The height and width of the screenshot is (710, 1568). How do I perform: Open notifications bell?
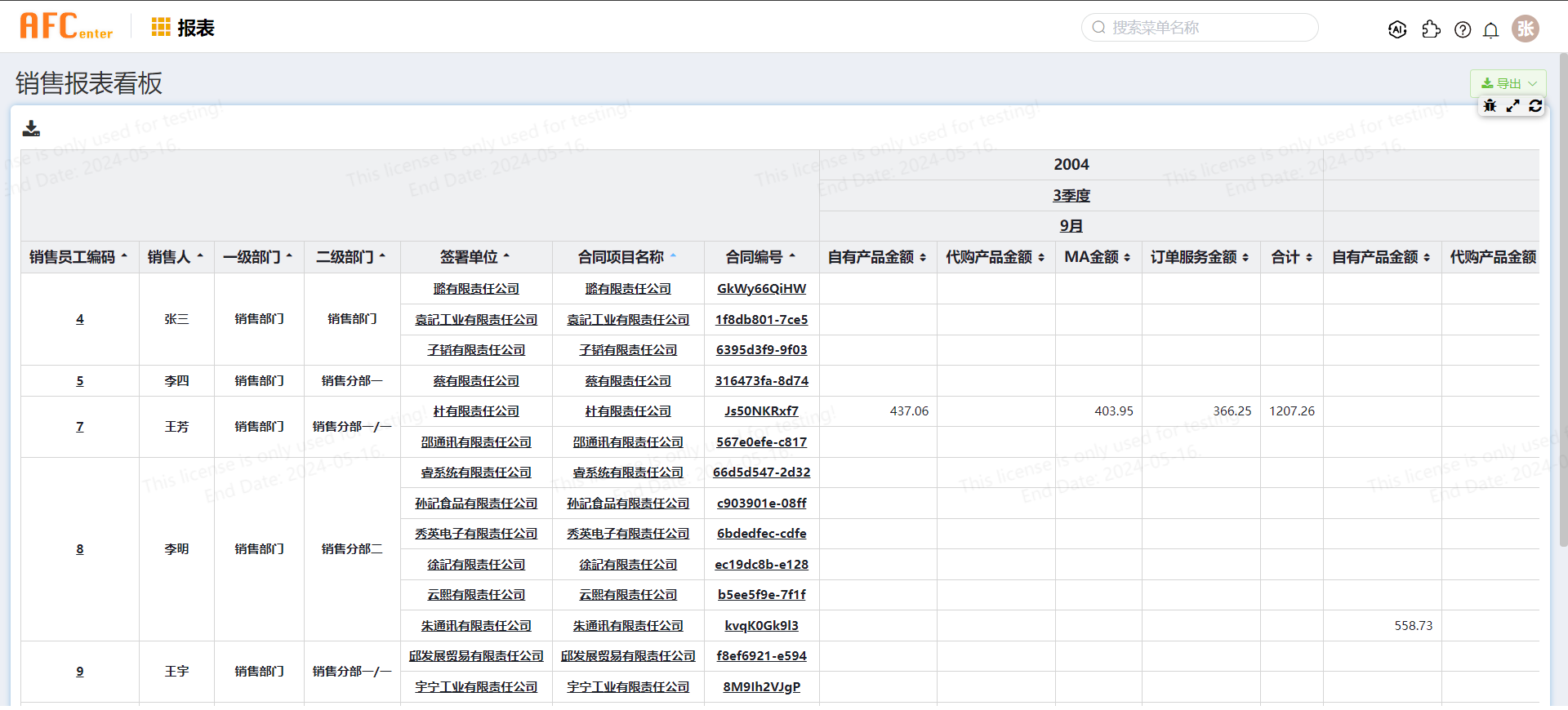tap(1490, 30)
